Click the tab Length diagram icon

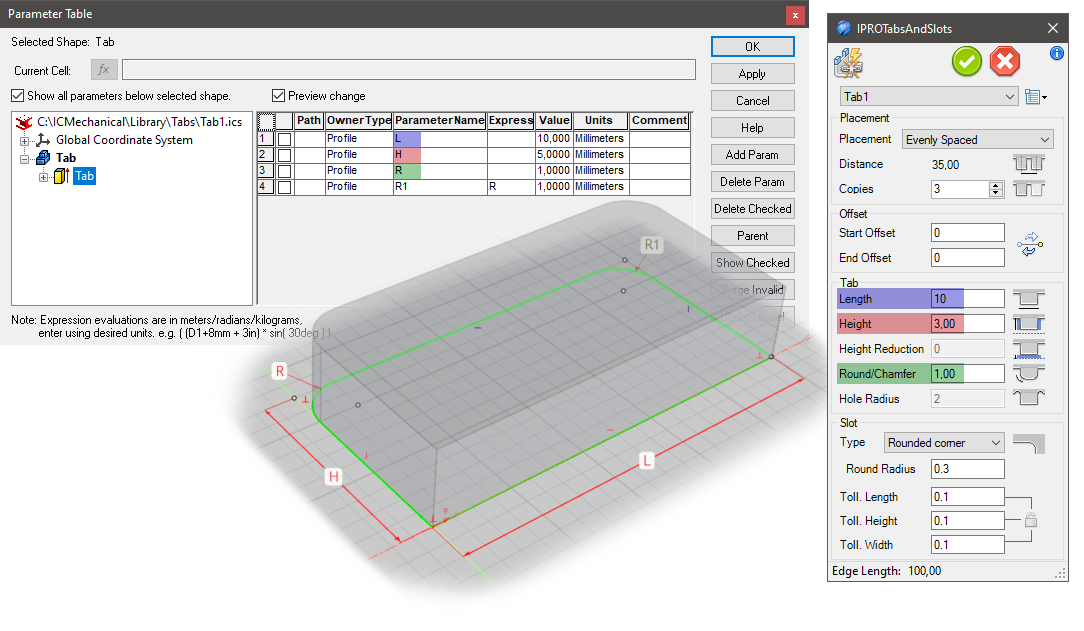(1030, 297)
